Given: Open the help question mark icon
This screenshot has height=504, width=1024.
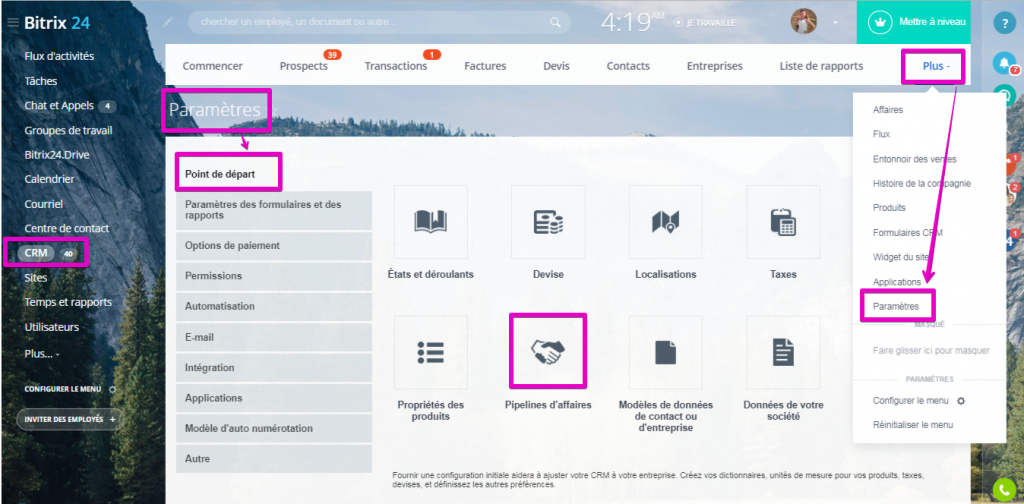Looking at the screenshot, I should [1004, 24].
